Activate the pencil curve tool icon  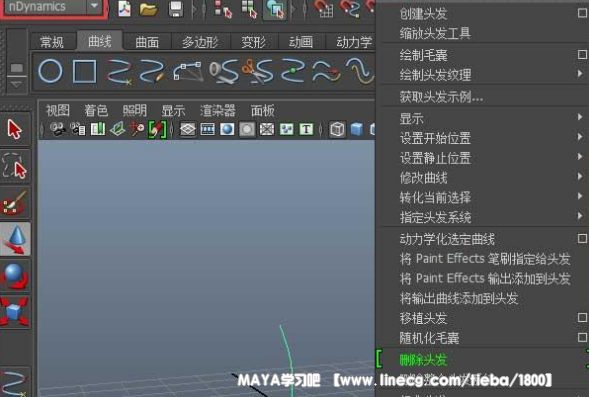point(152,71)
